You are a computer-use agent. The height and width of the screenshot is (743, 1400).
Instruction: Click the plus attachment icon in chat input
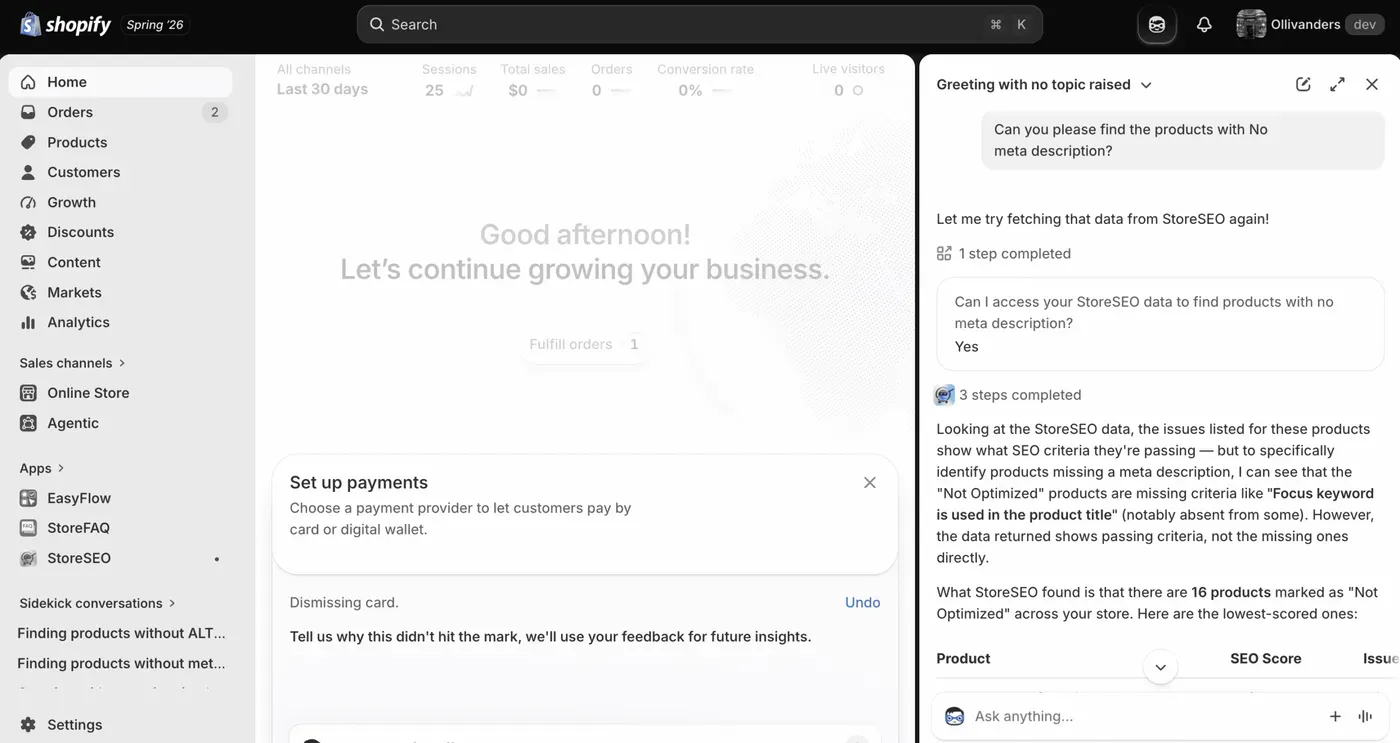(x=1335, y=716)
